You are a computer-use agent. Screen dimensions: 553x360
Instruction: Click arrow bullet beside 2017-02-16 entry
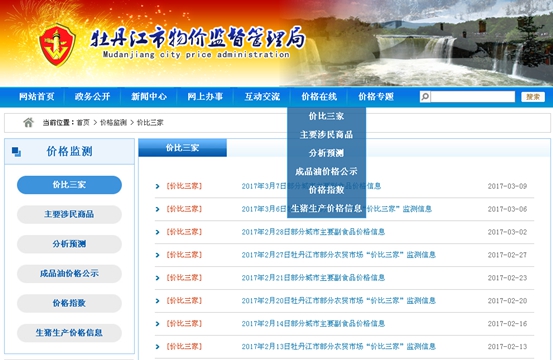pos(157,324)
